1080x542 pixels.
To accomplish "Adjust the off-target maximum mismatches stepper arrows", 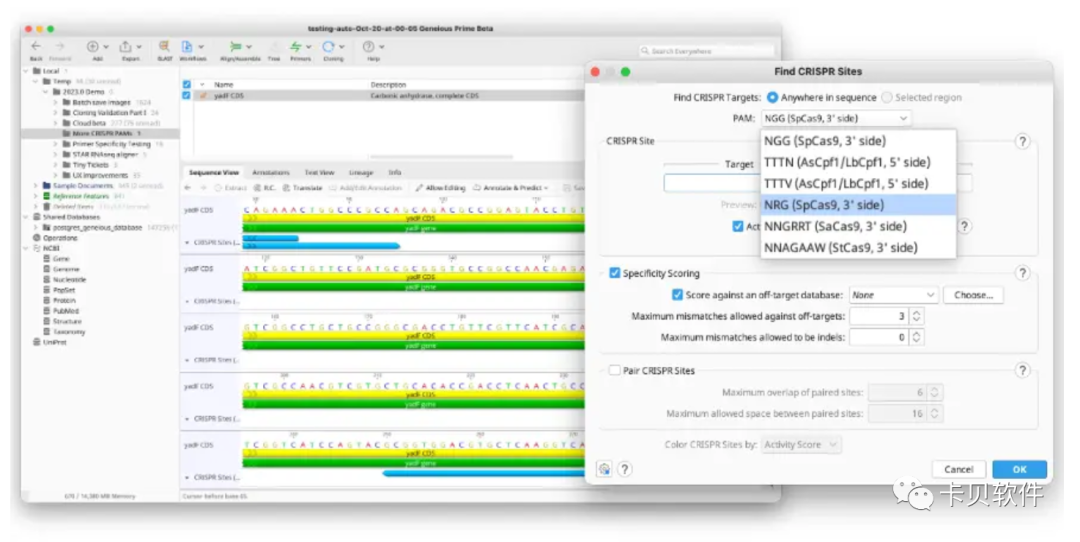I will coord(916,316).
